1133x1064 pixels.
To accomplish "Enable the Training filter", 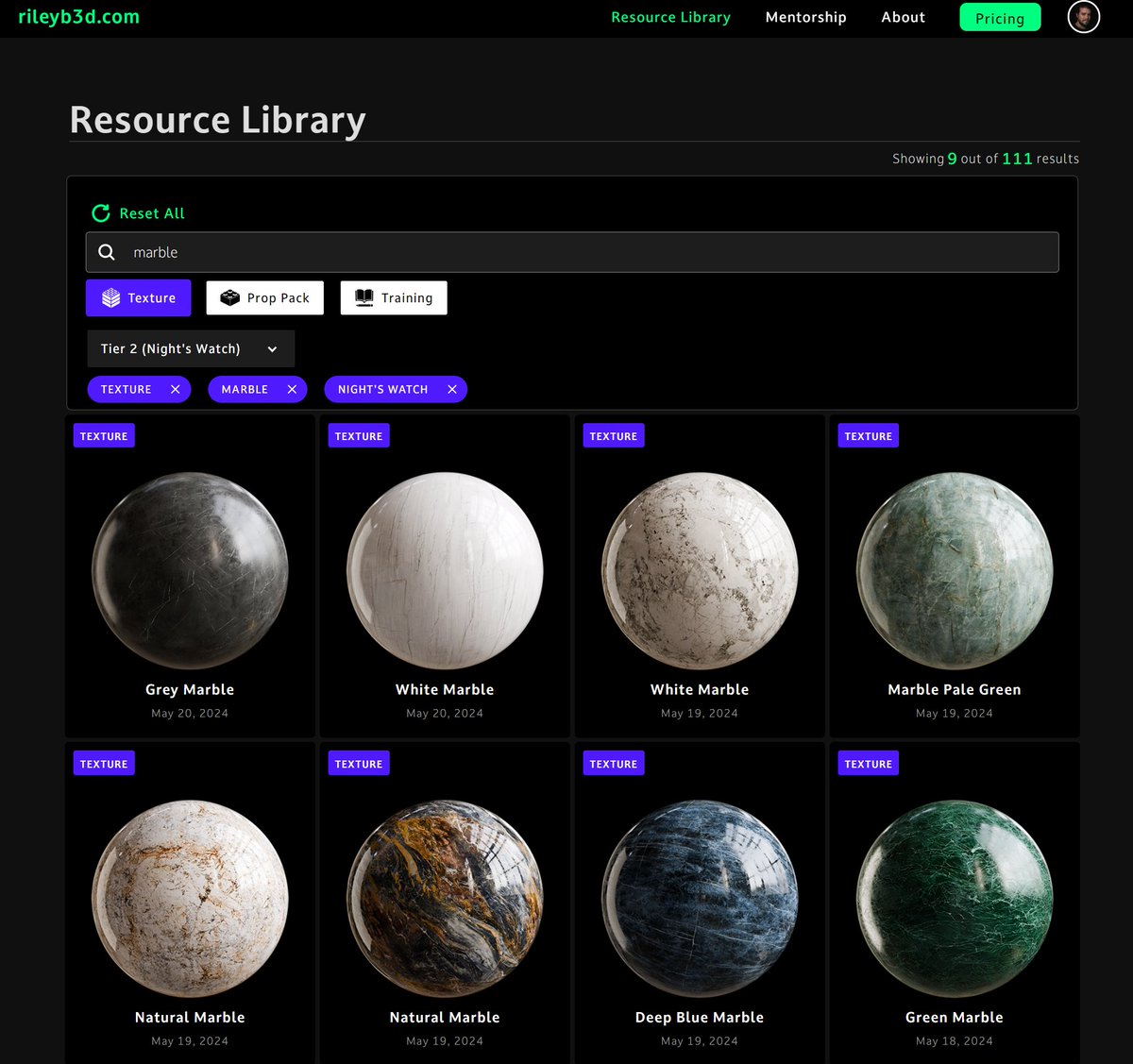I will click(394, 297).
